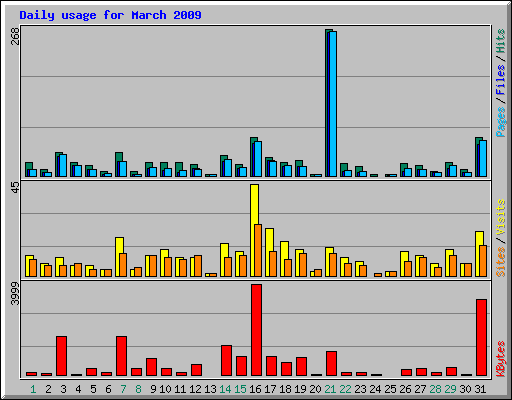Select the orange Sites bar for day 16
Viewport: 512px width, 400px height.
258,250
